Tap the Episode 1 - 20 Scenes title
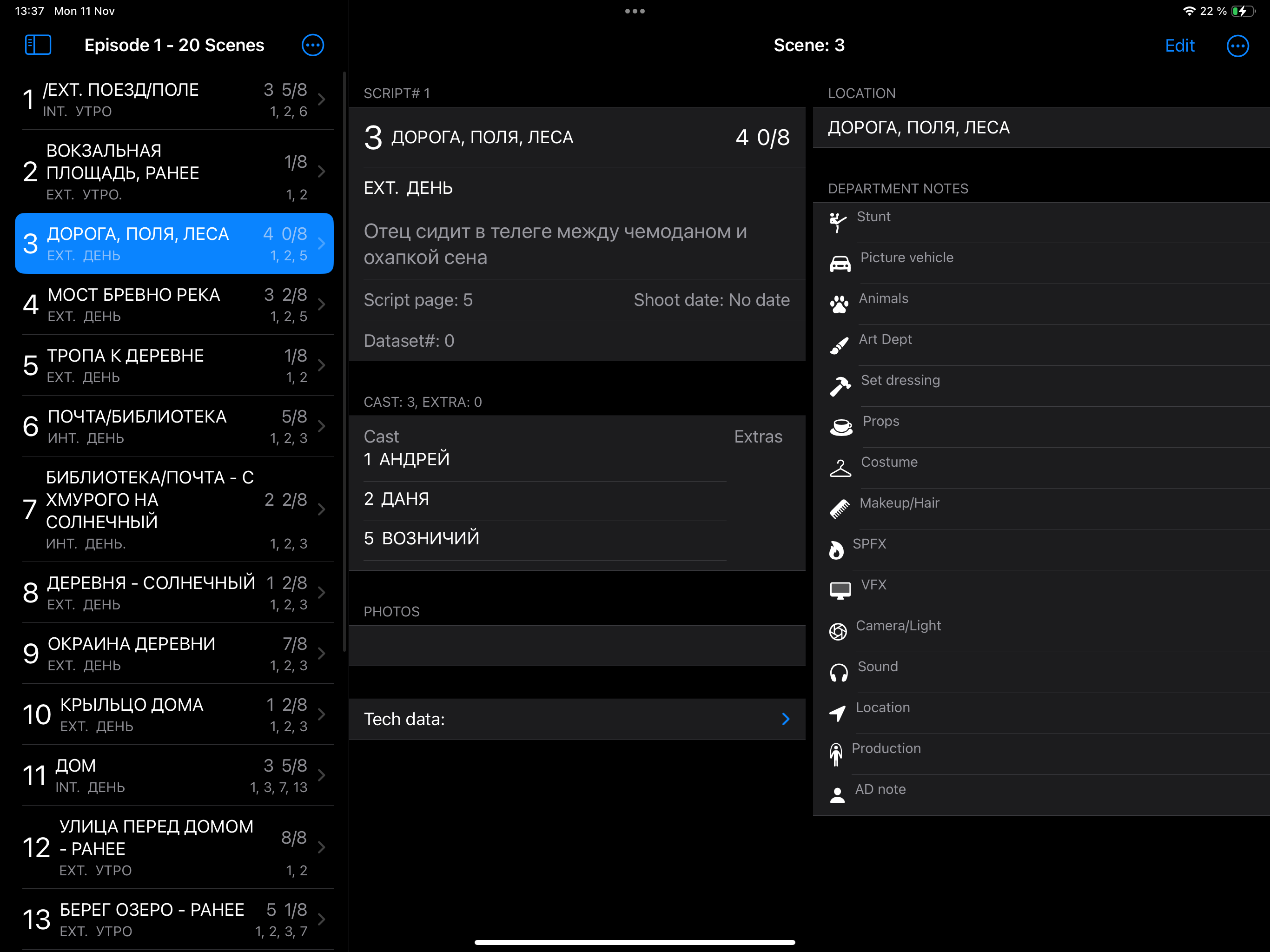The width and height of the screenshot is (1270, 952). click(174, 46)
